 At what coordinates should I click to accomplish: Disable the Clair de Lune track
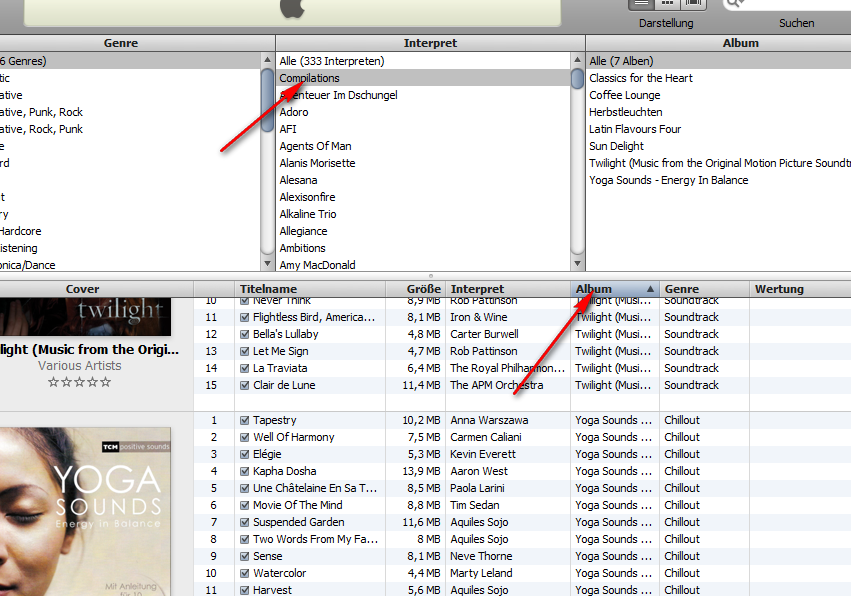coord(244,385)
